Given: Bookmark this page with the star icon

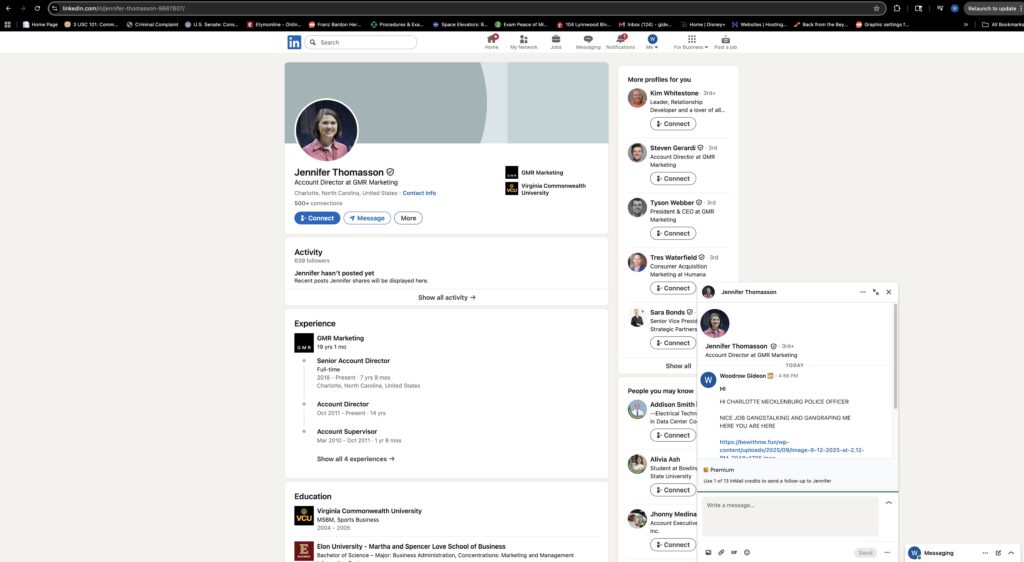Looking at the screenshot, I should (x=876, y=8).
